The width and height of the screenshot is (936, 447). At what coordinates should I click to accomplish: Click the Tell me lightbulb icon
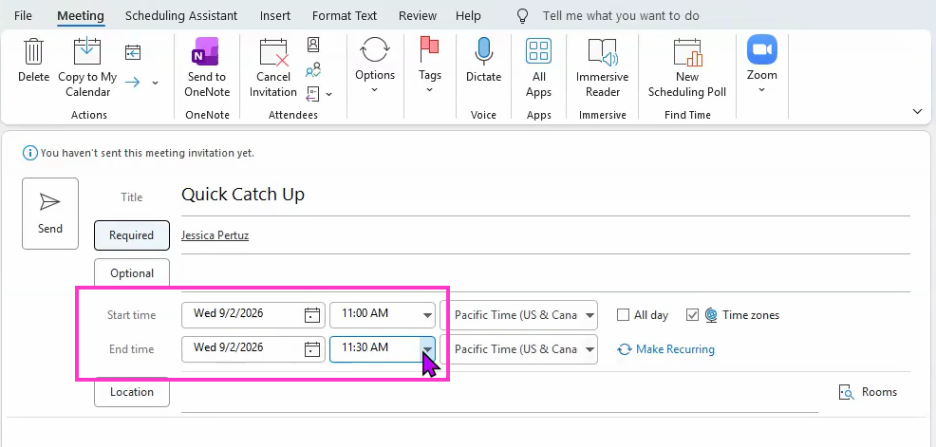click(523, 16)
